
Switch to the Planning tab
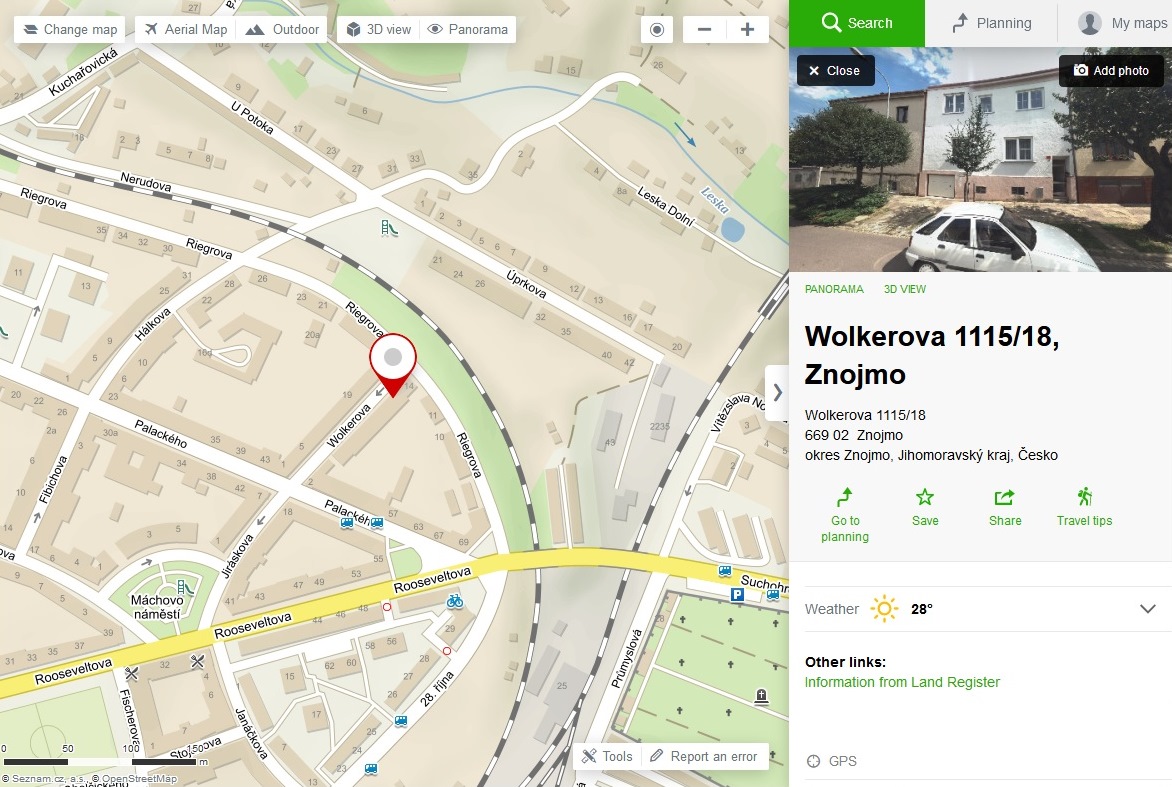click(991, 23)
